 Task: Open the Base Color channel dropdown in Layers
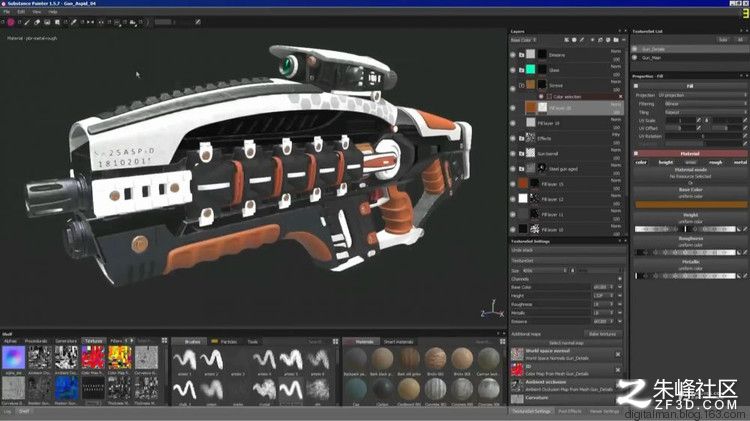tap(524, 40)
